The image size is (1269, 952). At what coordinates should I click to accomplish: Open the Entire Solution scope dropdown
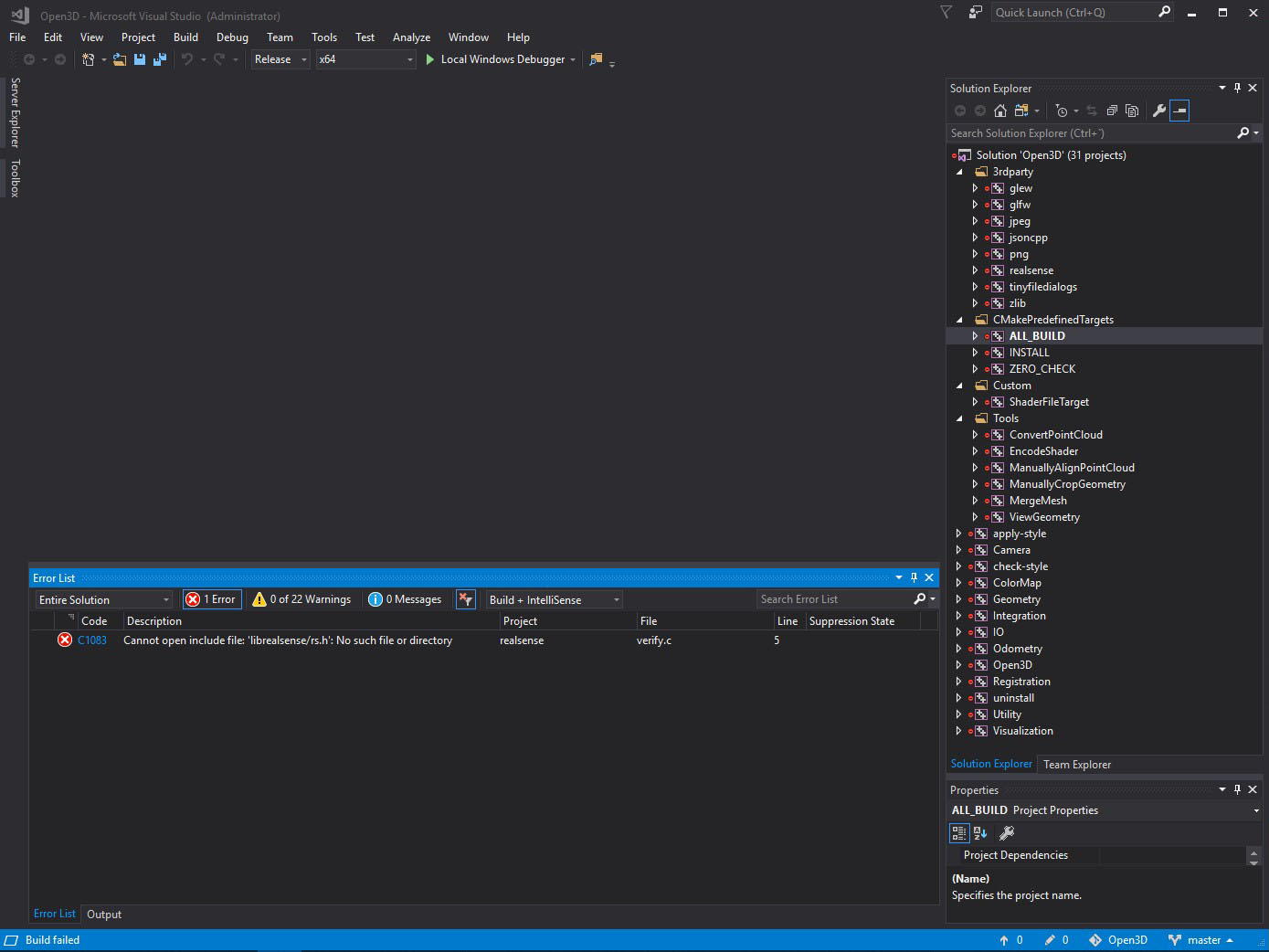[104, 600]
